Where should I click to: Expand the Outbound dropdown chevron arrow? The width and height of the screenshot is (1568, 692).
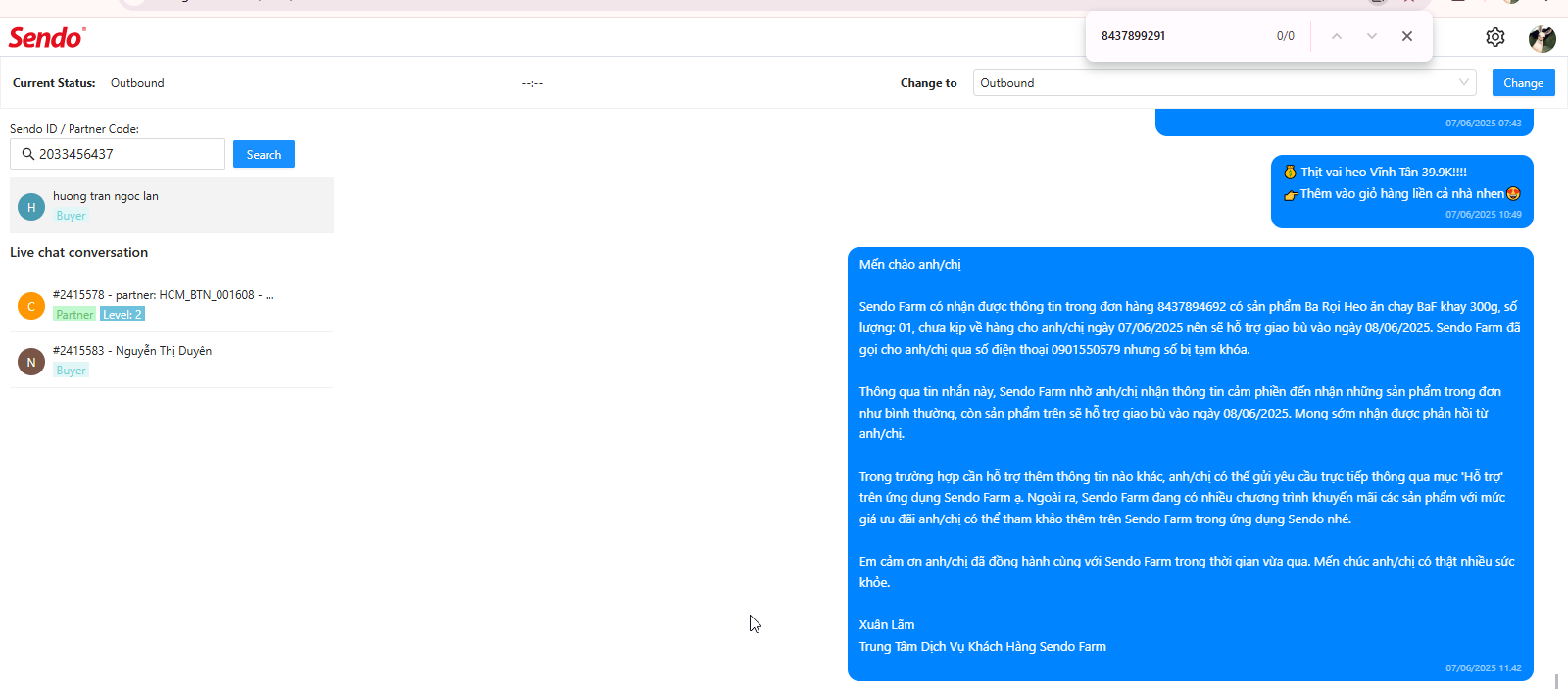pos(1464,82)
